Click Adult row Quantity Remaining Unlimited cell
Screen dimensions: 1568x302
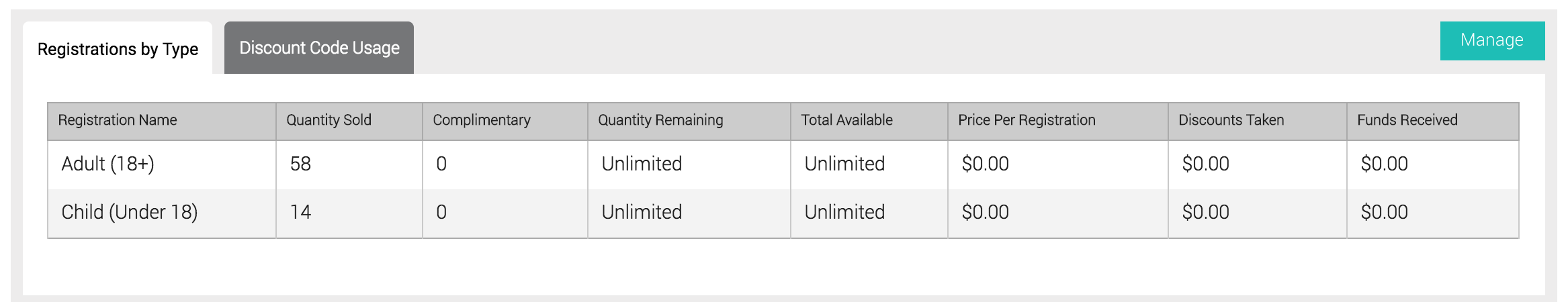click(642, 164)
